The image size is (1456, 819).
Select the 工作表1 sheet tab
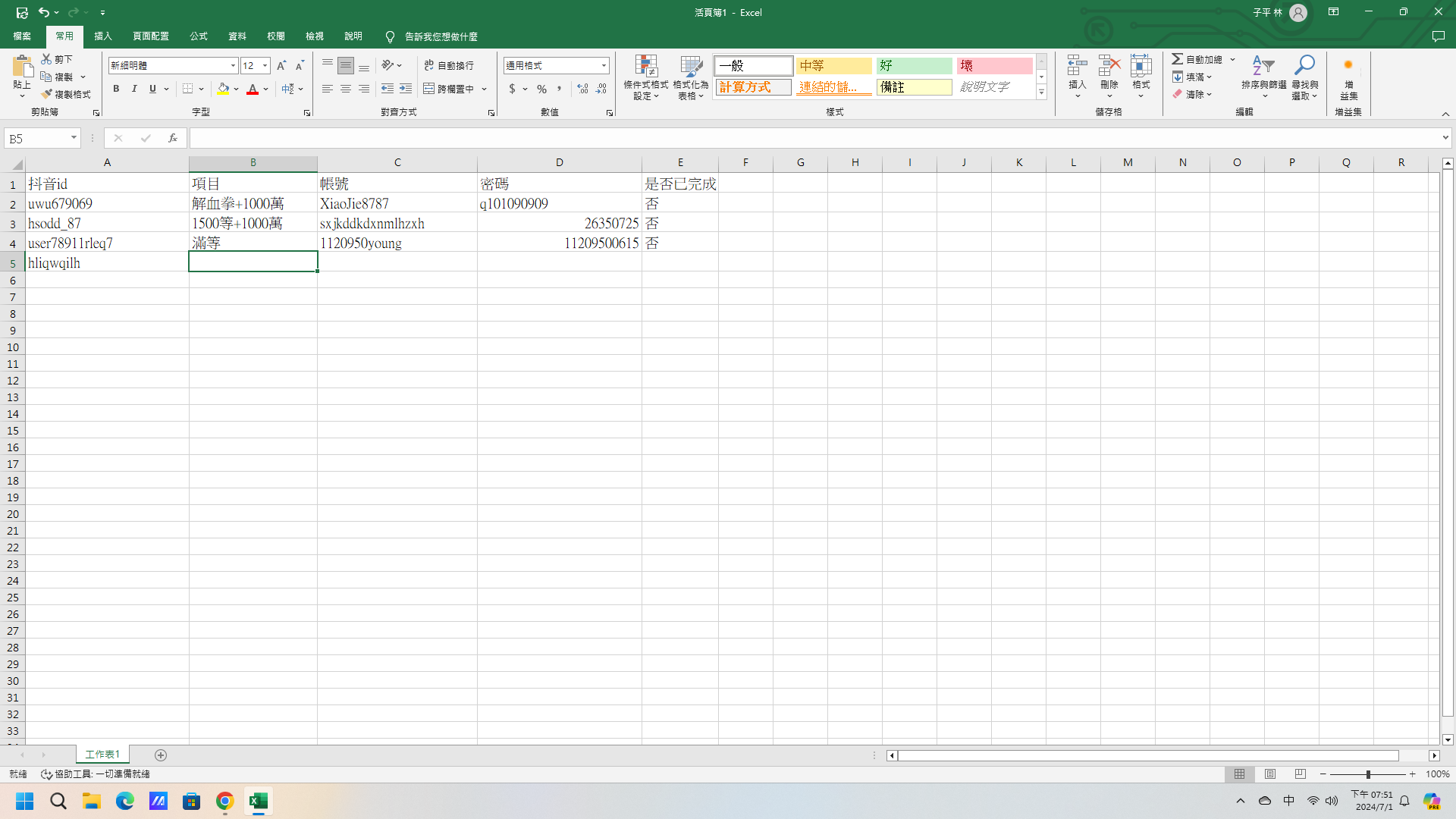click(102, 755)
